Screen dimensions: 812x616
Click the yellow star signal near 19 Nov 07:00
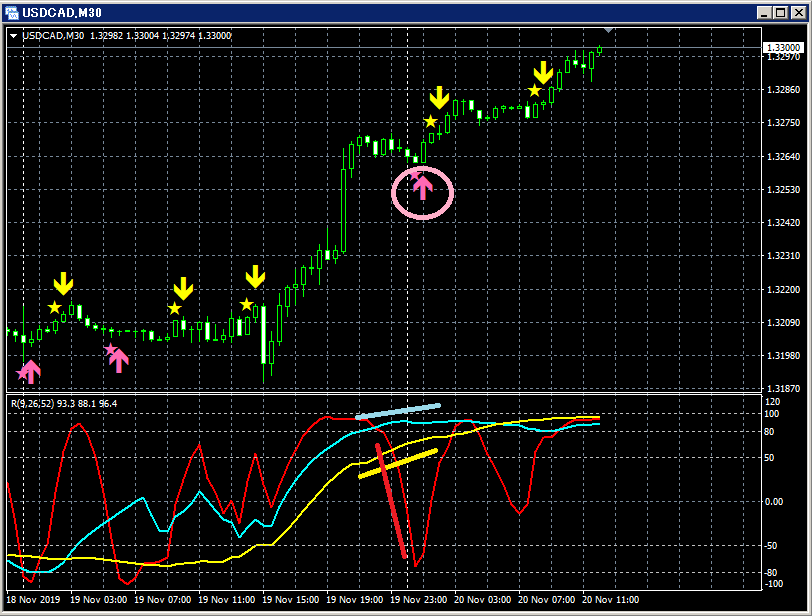click(175, 309)
